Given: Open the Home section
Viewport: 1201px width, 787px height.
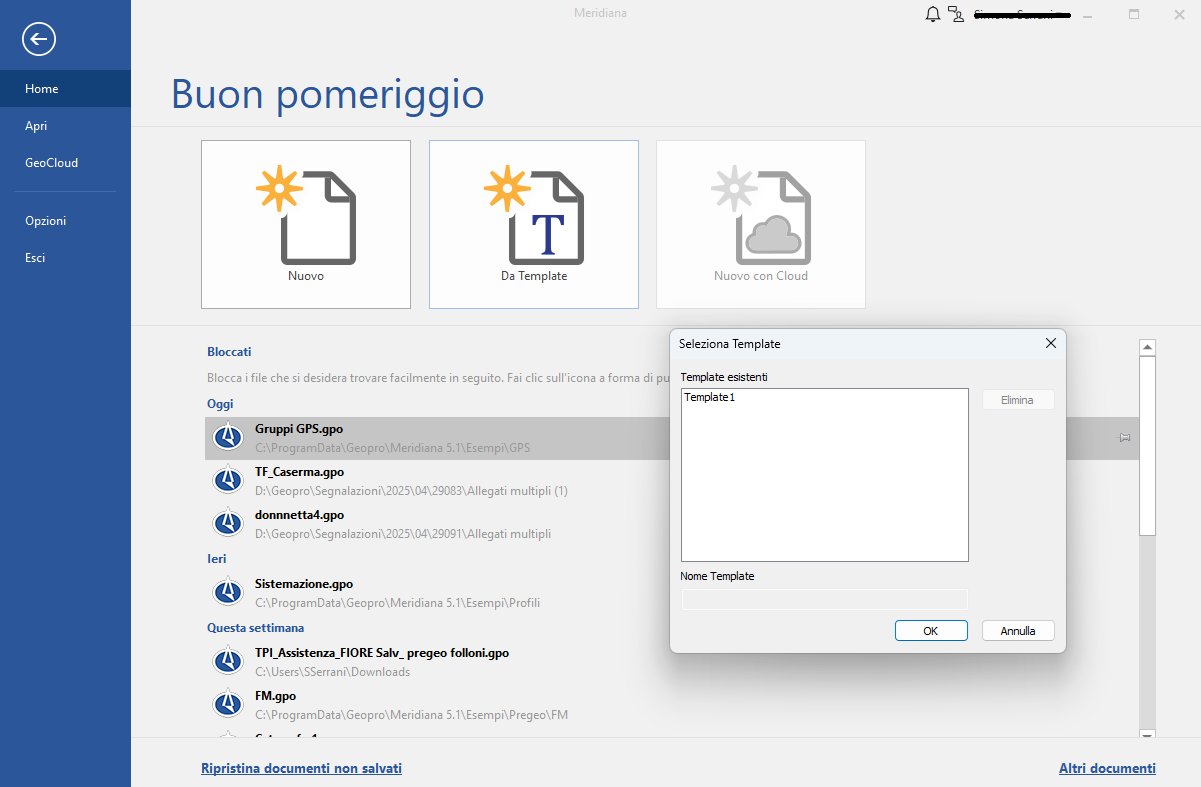Looking at the screenshot, I should 65,89.
